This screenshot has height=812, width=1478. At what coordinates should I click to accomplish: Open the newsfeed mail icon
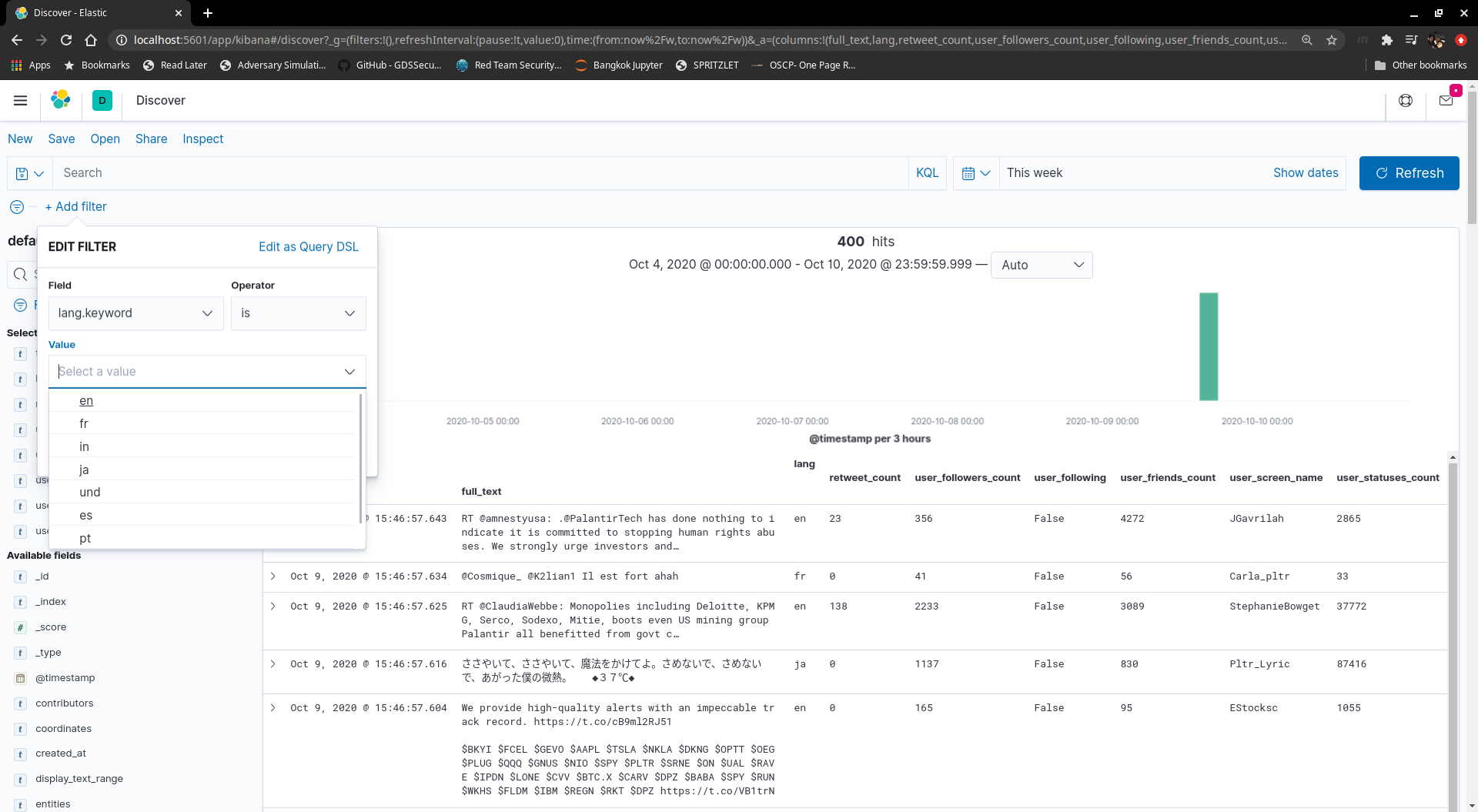(1446, 100)
